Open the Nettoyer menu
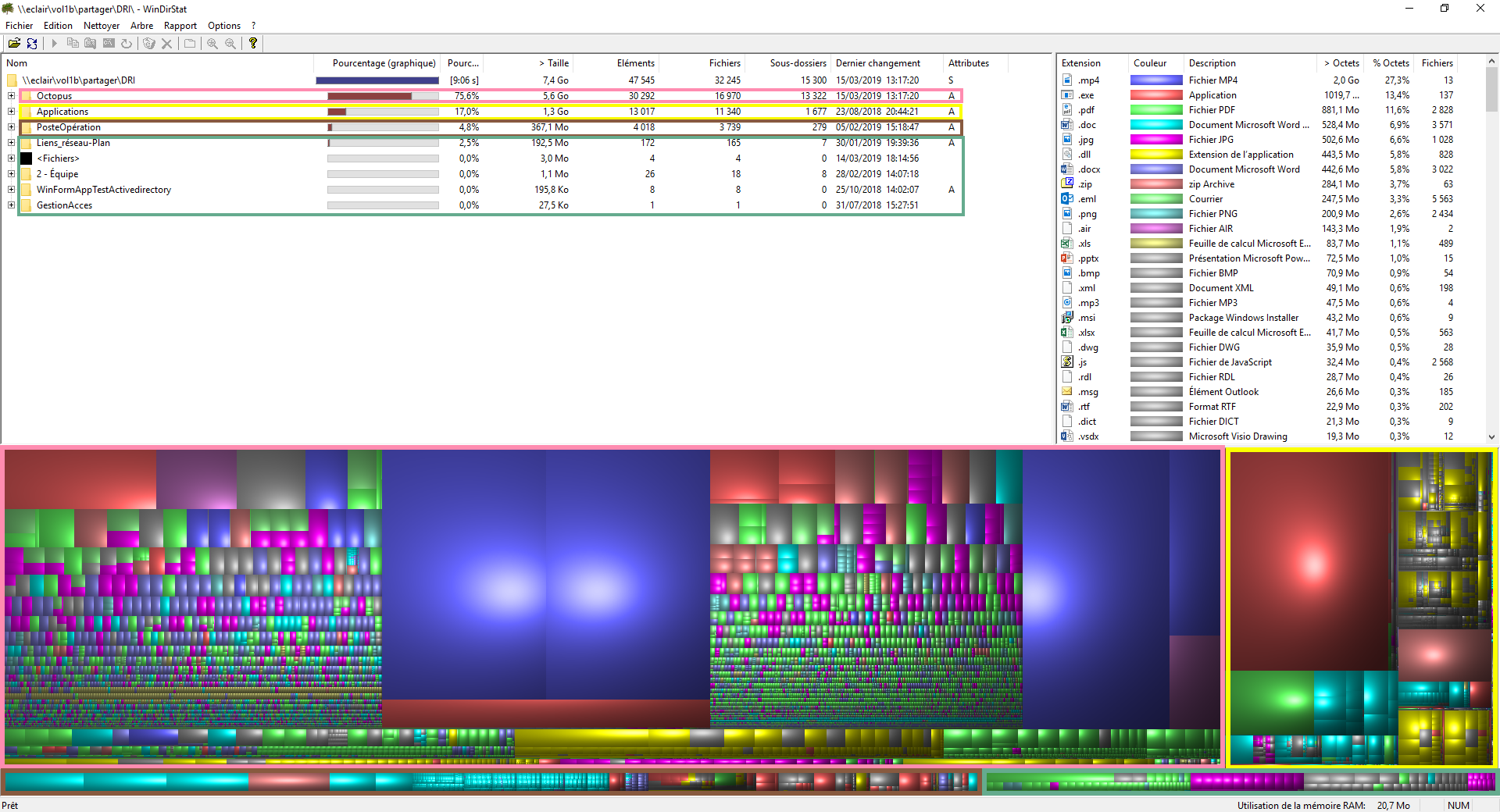The width and height of the screenshot is (1500, 812). pyautogui.click(x=102, y=26)
